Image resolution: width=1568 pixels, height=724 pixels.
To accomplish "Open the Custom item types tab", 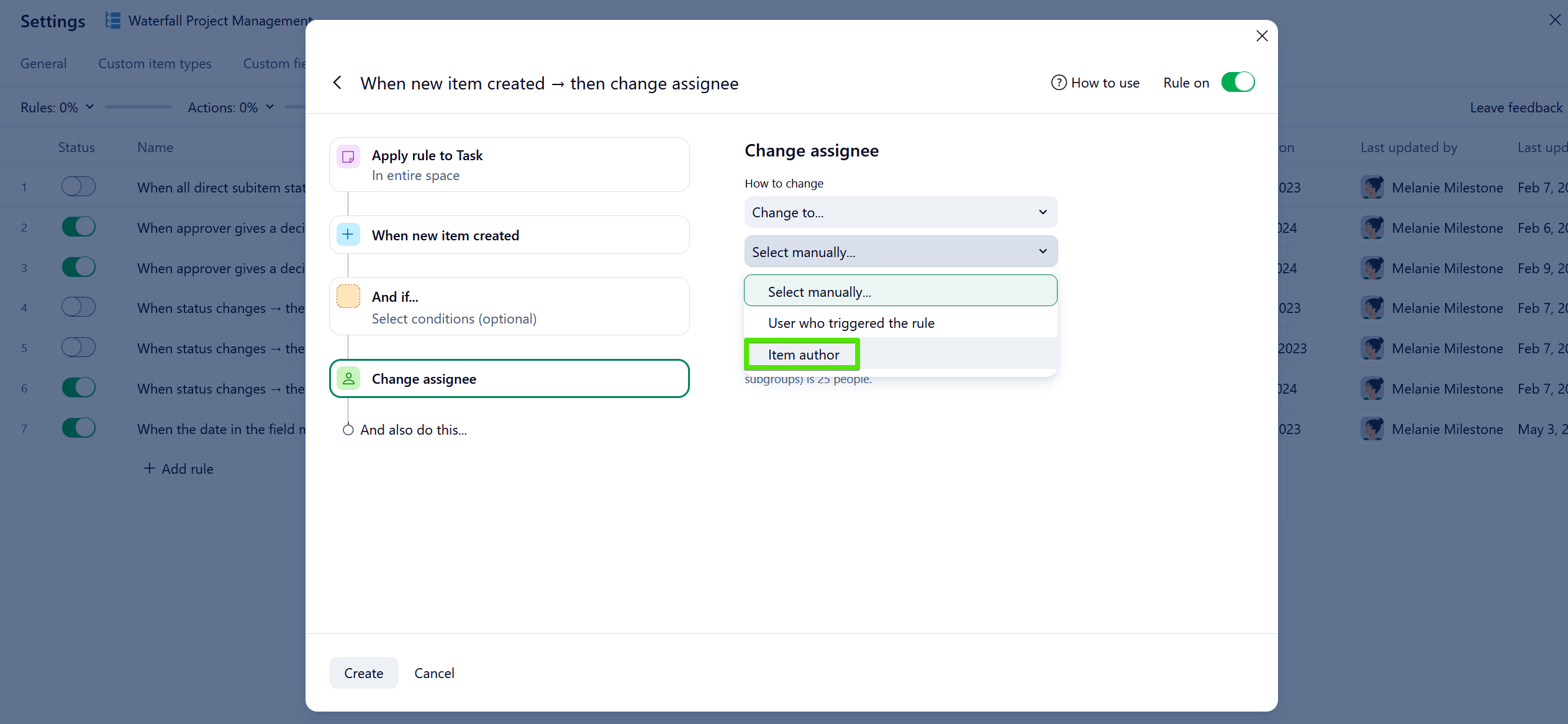I will click(x=155, y=63).
